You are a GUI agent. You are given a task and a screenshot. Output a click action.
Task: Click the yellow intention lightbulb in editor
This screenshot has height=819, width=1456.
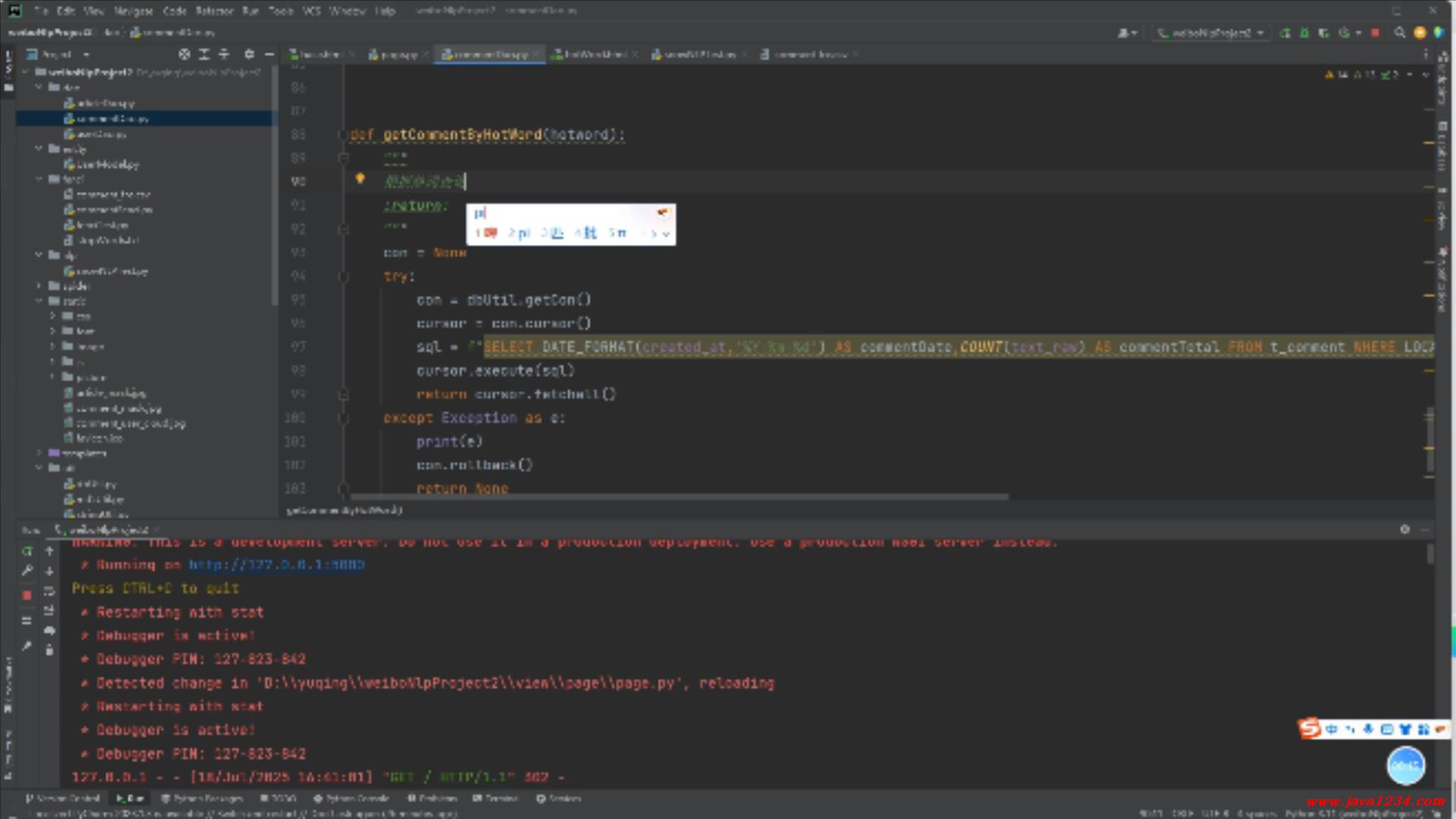pos(360,179)
